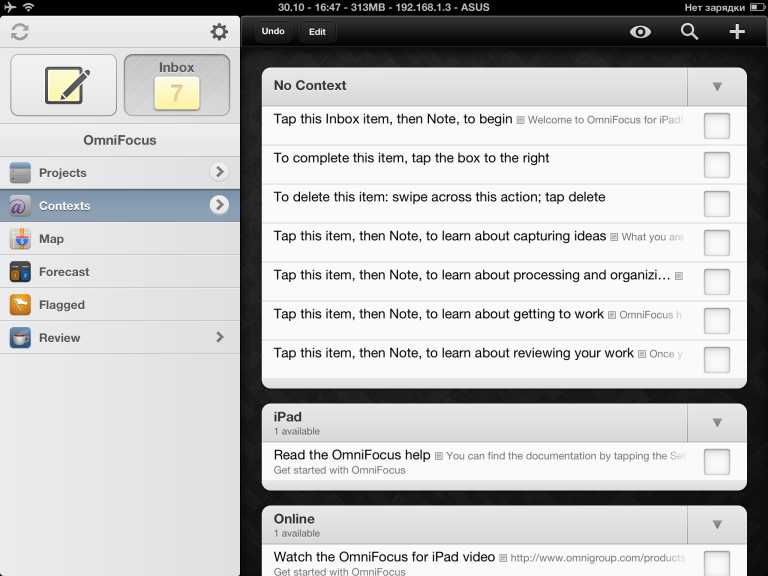
Task: Expand Review with its chevron
Action: tap(220, 337)
